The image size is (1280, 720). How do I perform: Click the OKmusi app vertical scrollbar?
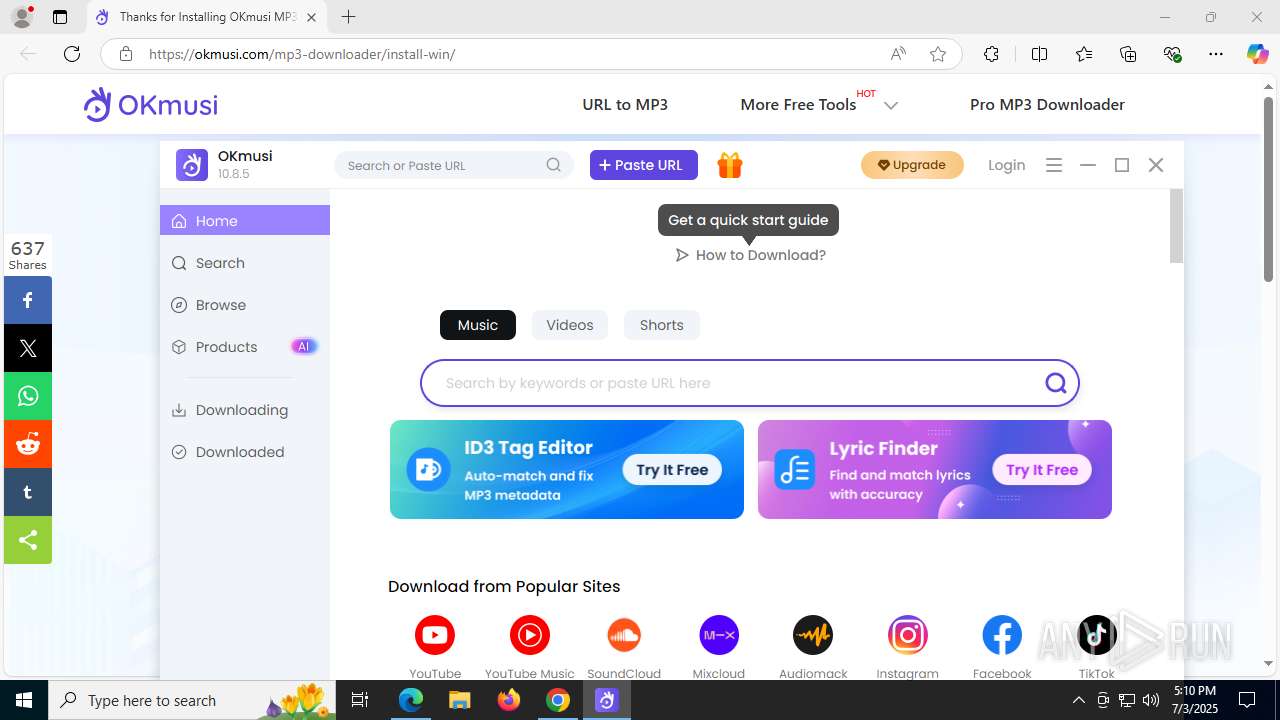[x=1177, y=227]
